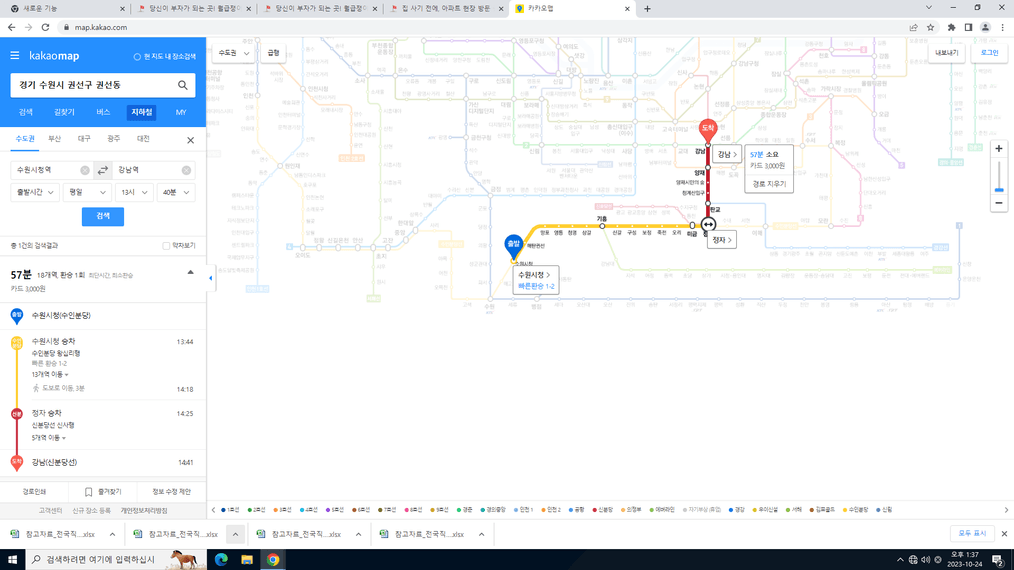Image resolution: width=1014 pixels, height=570 pixels.
Task: Clear the 수원시청역 departure field
Action: pyautogui.click(x=85, y=170)
